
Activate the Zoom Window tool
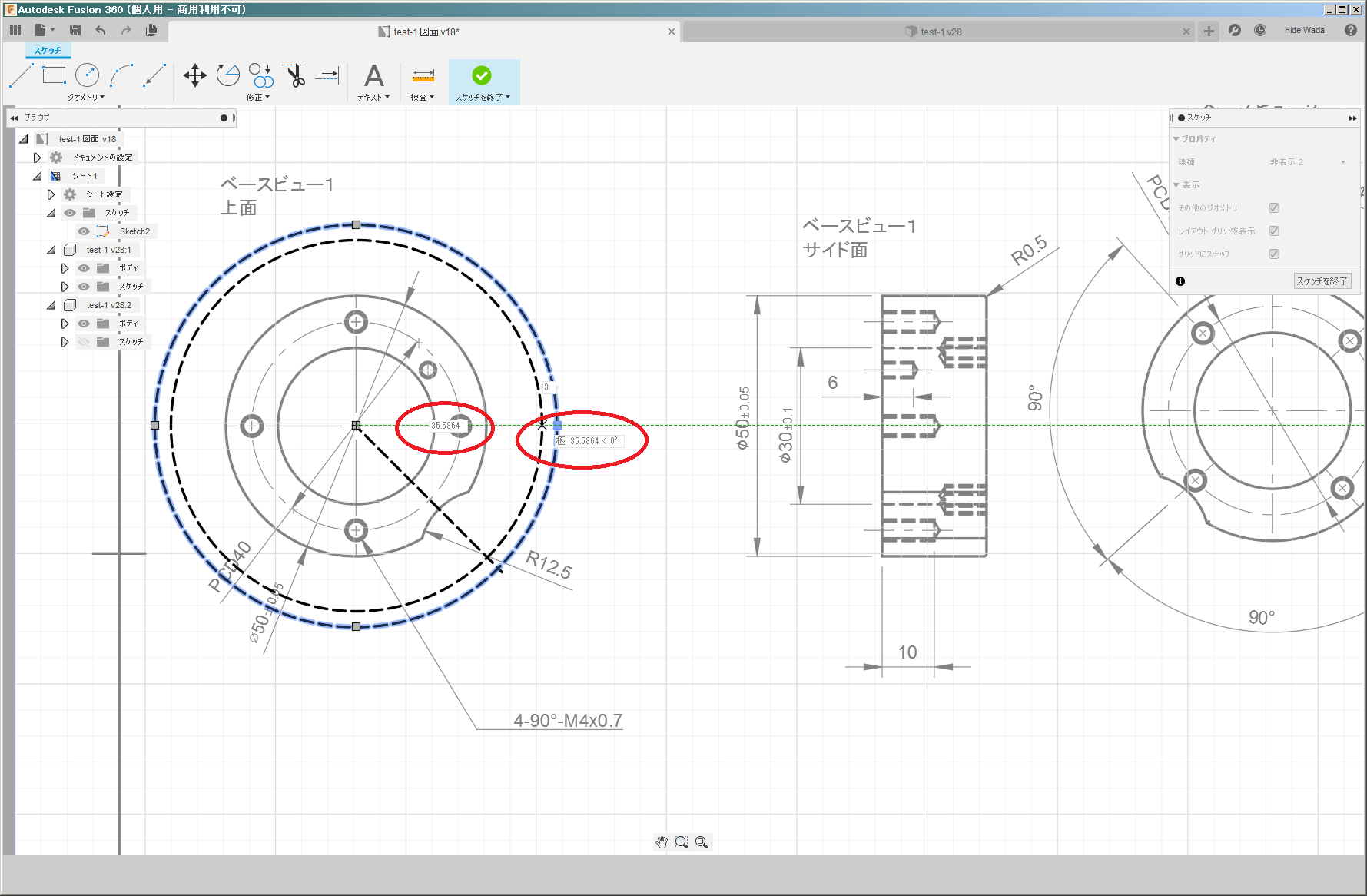(682, 842)
